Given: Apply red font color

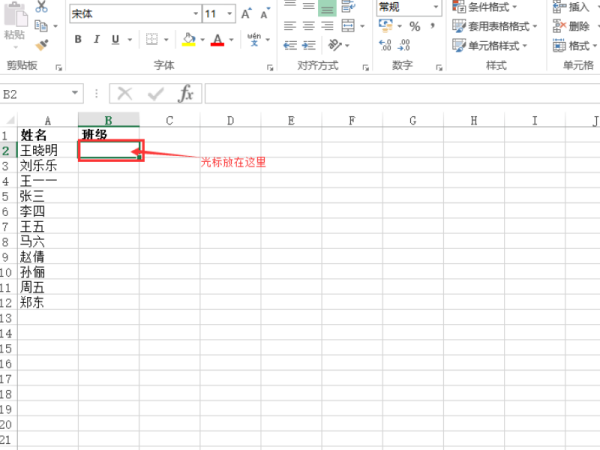Looking at the screenshot, I should click(217, 39).
